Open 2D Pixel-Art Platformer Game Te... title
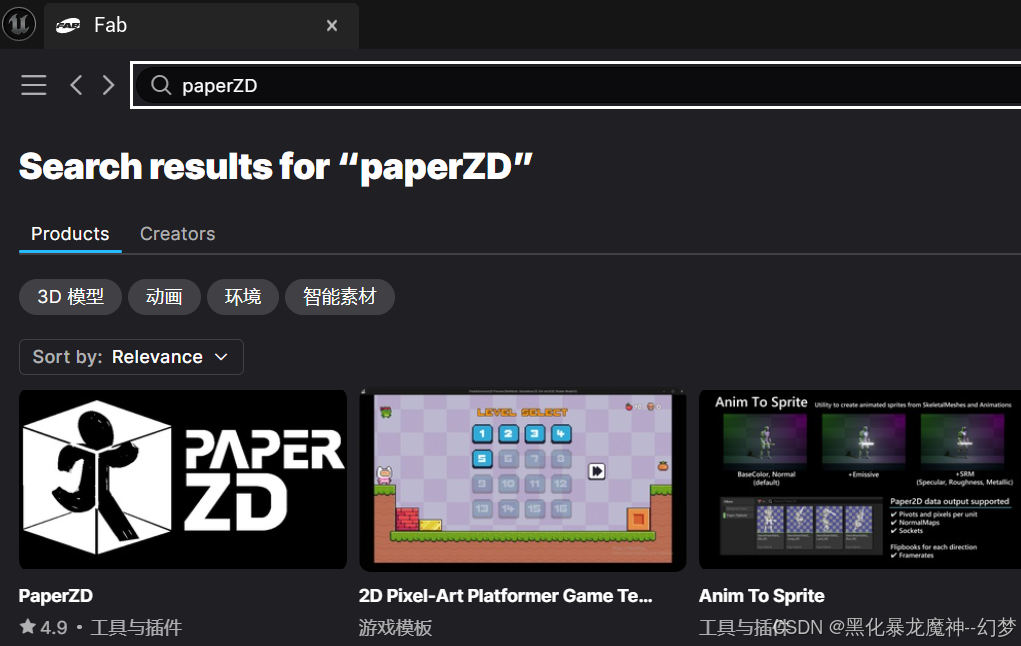Image resolution: width=1021 pixels, height=646 pixels. pyautogui.click(x=505, y=596)
